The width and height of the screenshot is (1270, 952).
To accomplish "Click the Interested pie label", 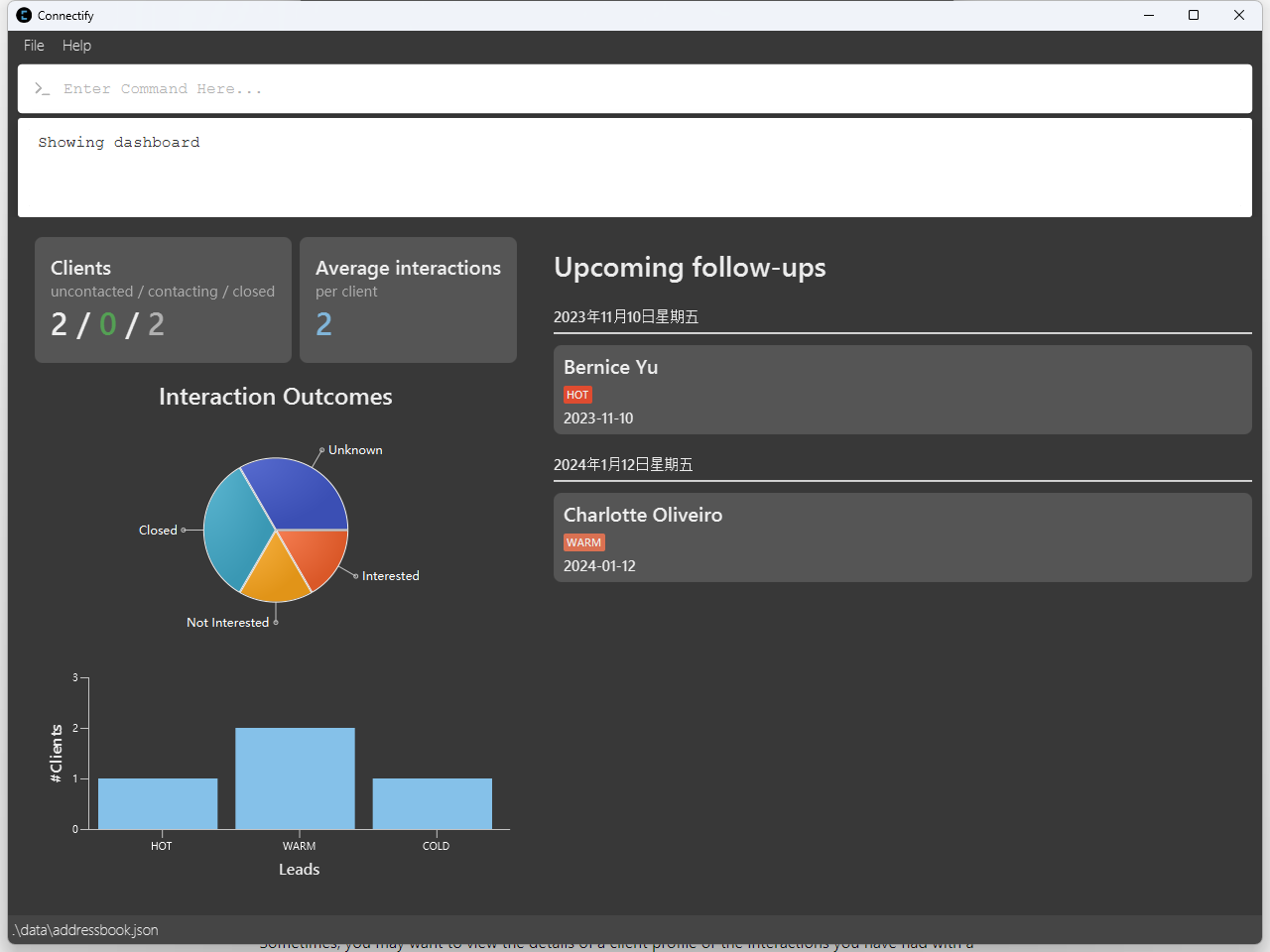I will pyautogui.click(x=391, y=576).
